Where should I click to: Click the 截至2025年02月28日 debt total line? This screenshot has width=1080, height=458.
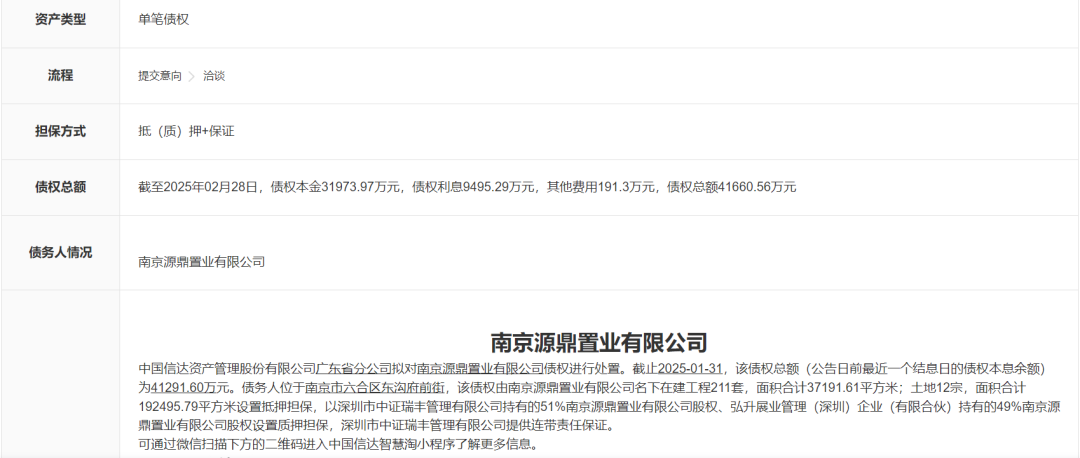[467, 187]
